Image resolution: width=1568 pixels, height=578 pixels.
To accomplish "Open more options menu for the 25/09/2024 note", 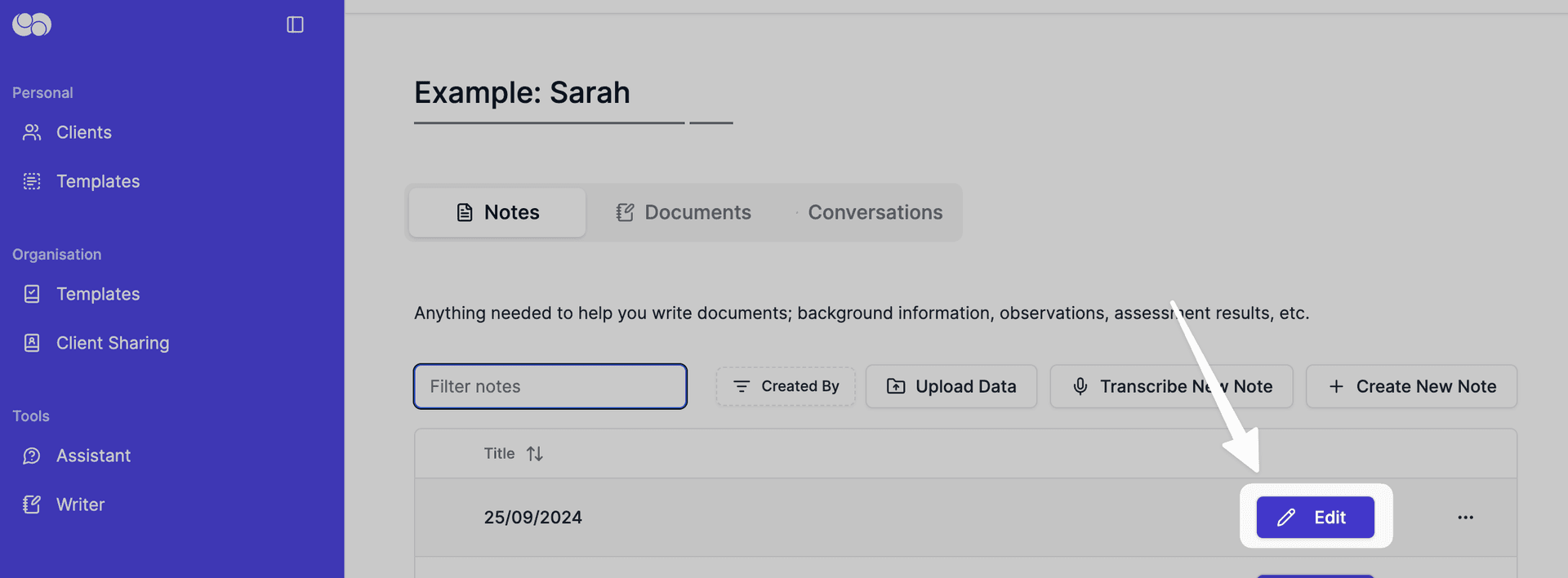I will tap(1465, 518).
